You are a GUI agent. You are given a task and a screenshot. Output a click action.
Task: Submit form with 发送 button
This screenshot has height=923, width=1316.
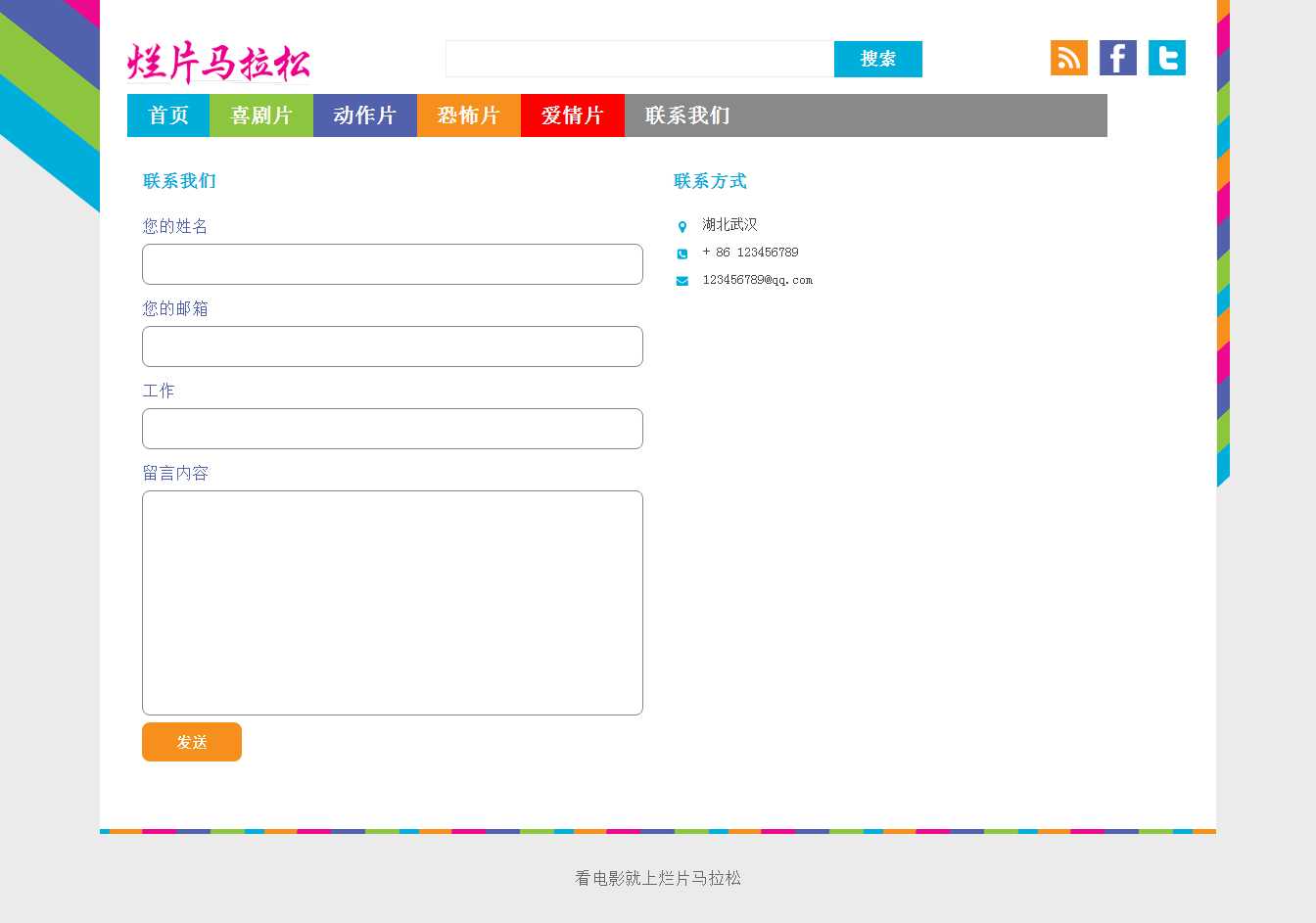coord(192,742)
